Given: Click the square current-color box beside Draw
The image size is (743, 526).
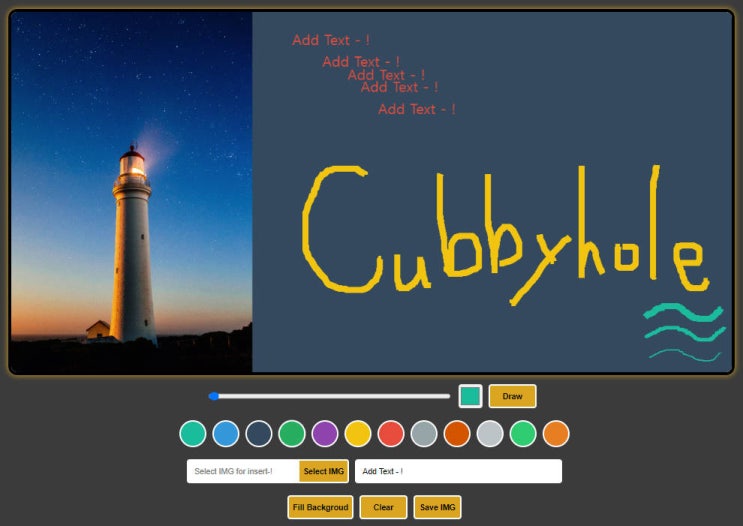Looking at the screenshot, I should point(470,396).
